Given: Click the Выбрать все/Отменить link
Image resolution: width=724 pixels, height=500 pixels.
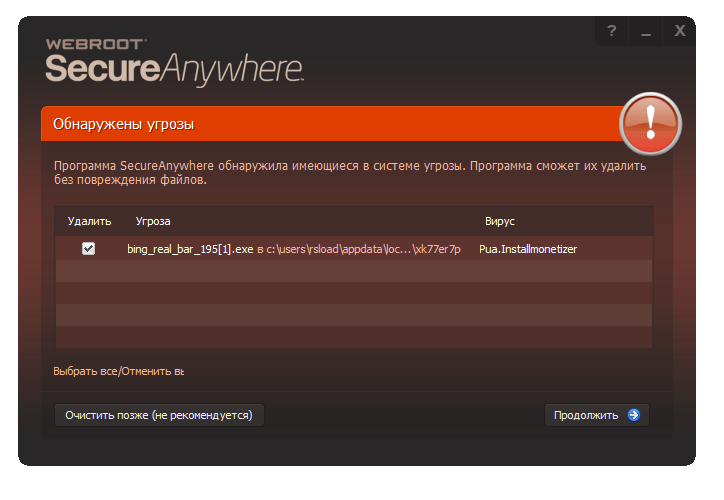Looking at the screenshot, I should point(118,371).
